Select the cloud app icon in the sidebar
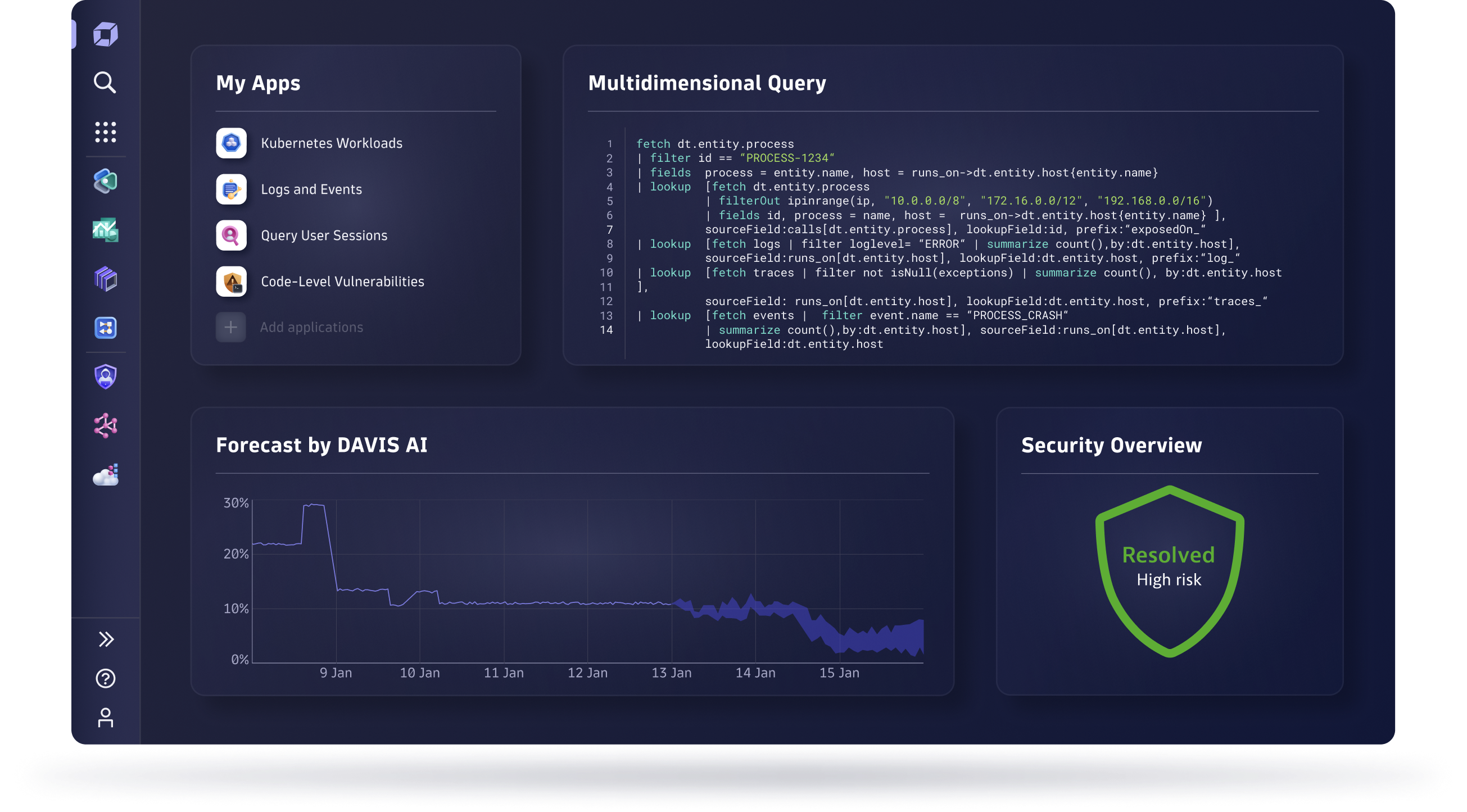Viewport: 1467px width, 812px height. click(x=105, y=474)
